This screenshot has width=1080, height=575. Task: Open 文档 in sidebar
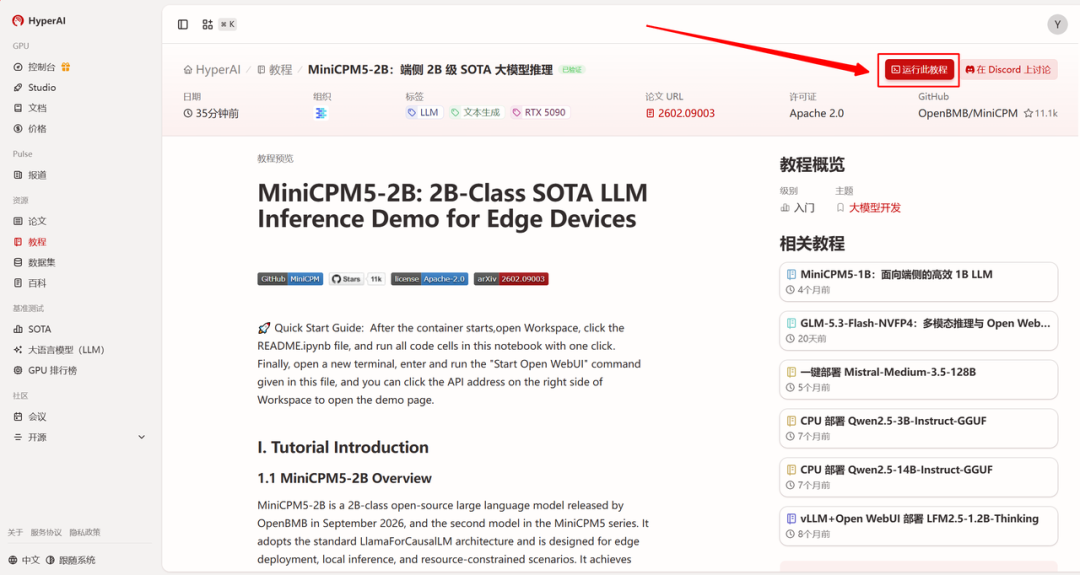(x=31, y=108)
